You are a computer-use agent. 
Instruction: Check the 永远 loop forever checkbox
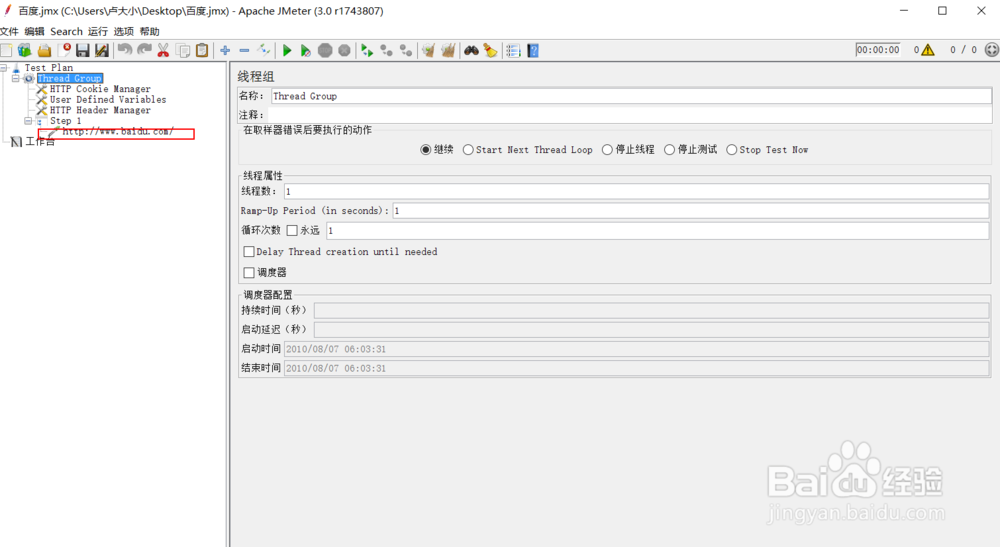pos(292,230)
